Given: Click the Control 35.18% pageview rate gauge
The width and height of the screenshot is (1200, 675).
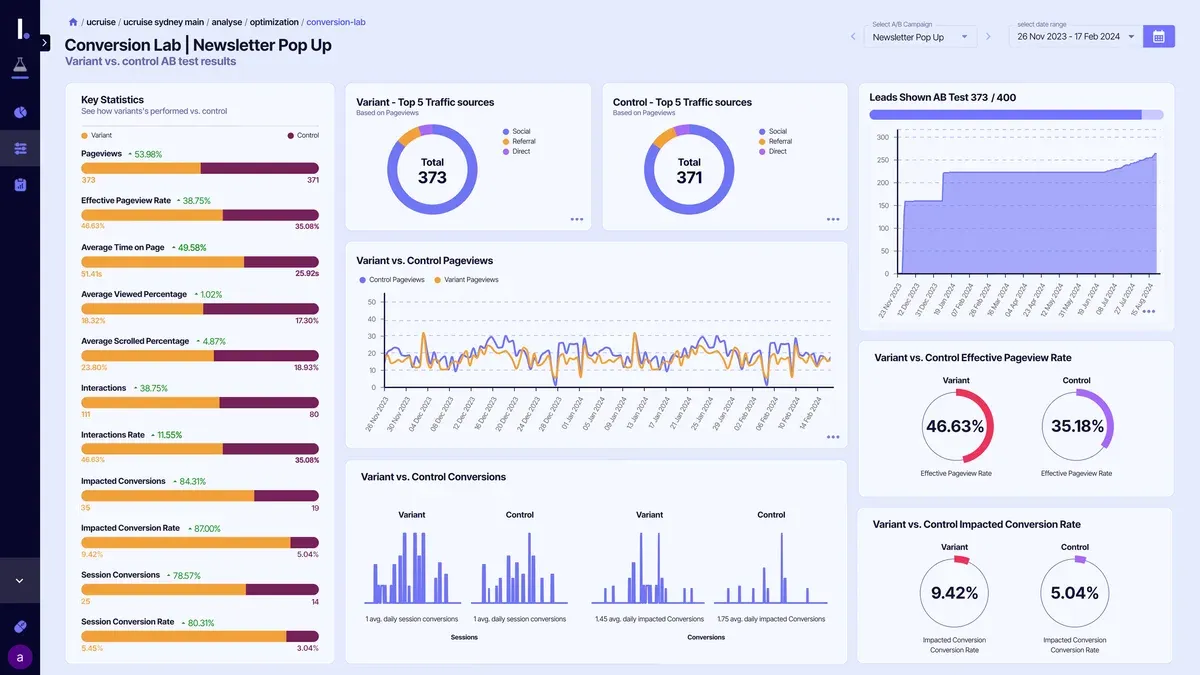Looking at the screenshot, I should pyautogui.click(x=1077, y=426).
